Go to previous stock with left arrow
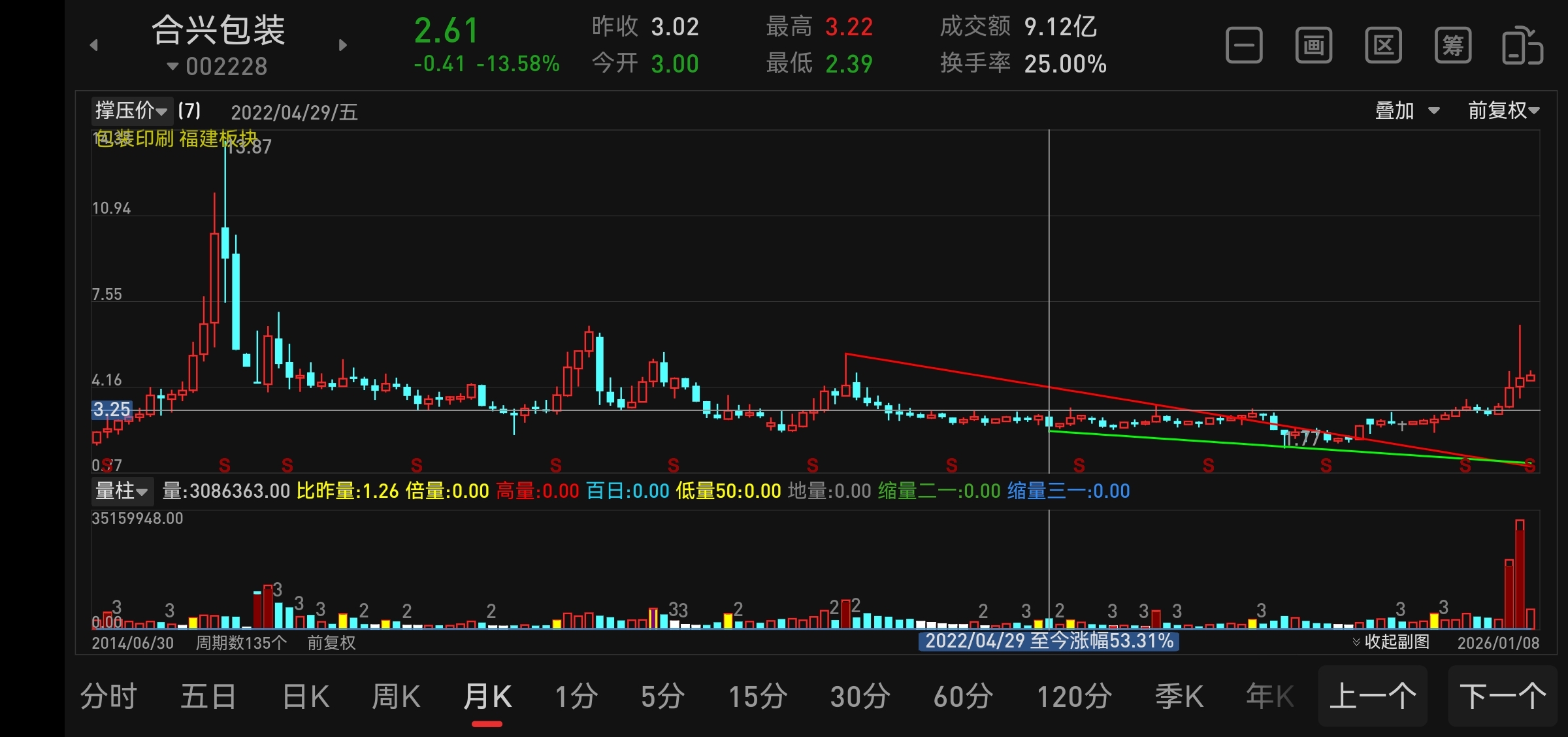Screen dimensions: 1568x737 (94, 45)
